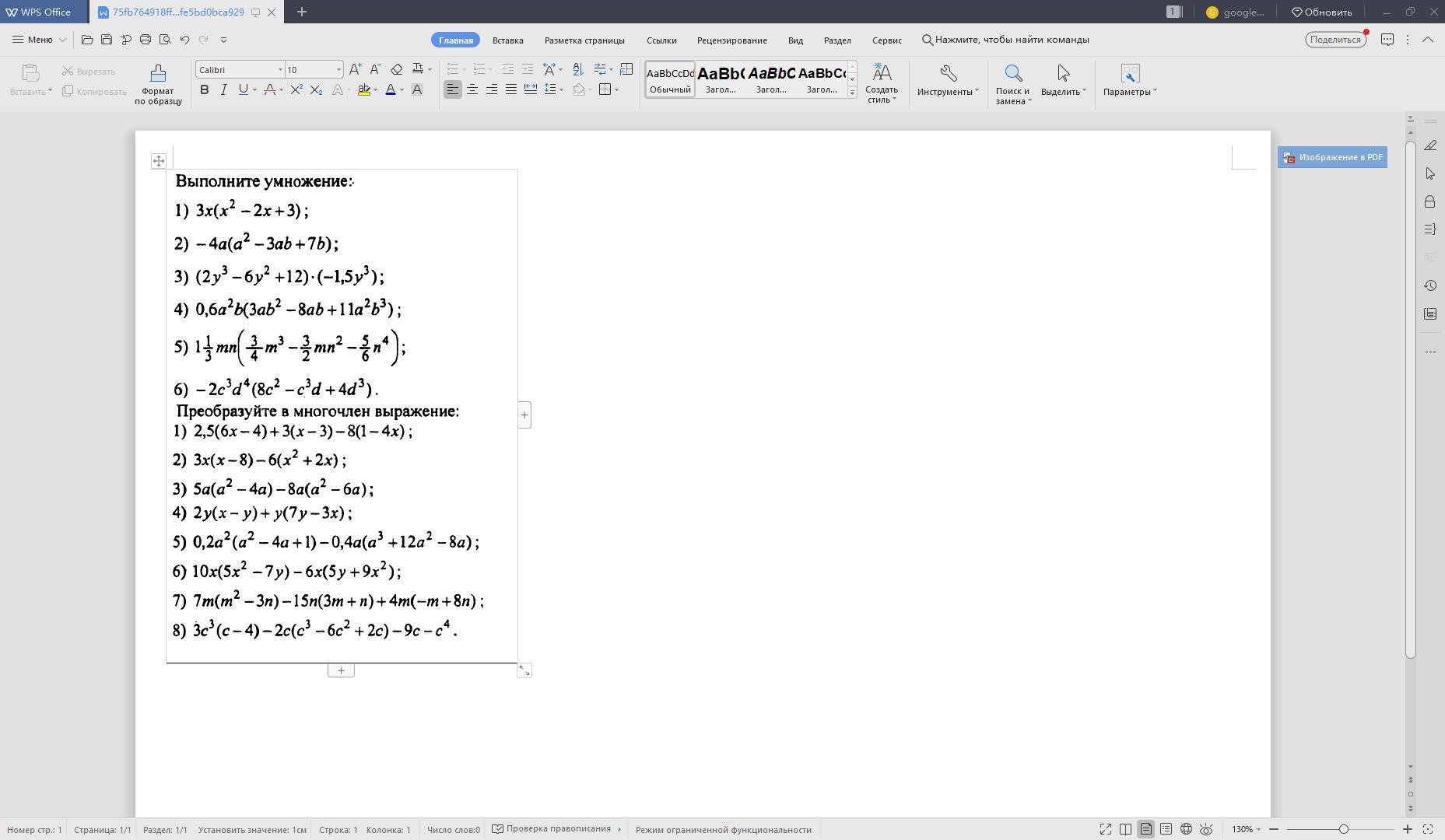Screen dimensions: 1445x840
Task: Toggle Bold formatting
Action: [x=205, y=90]
